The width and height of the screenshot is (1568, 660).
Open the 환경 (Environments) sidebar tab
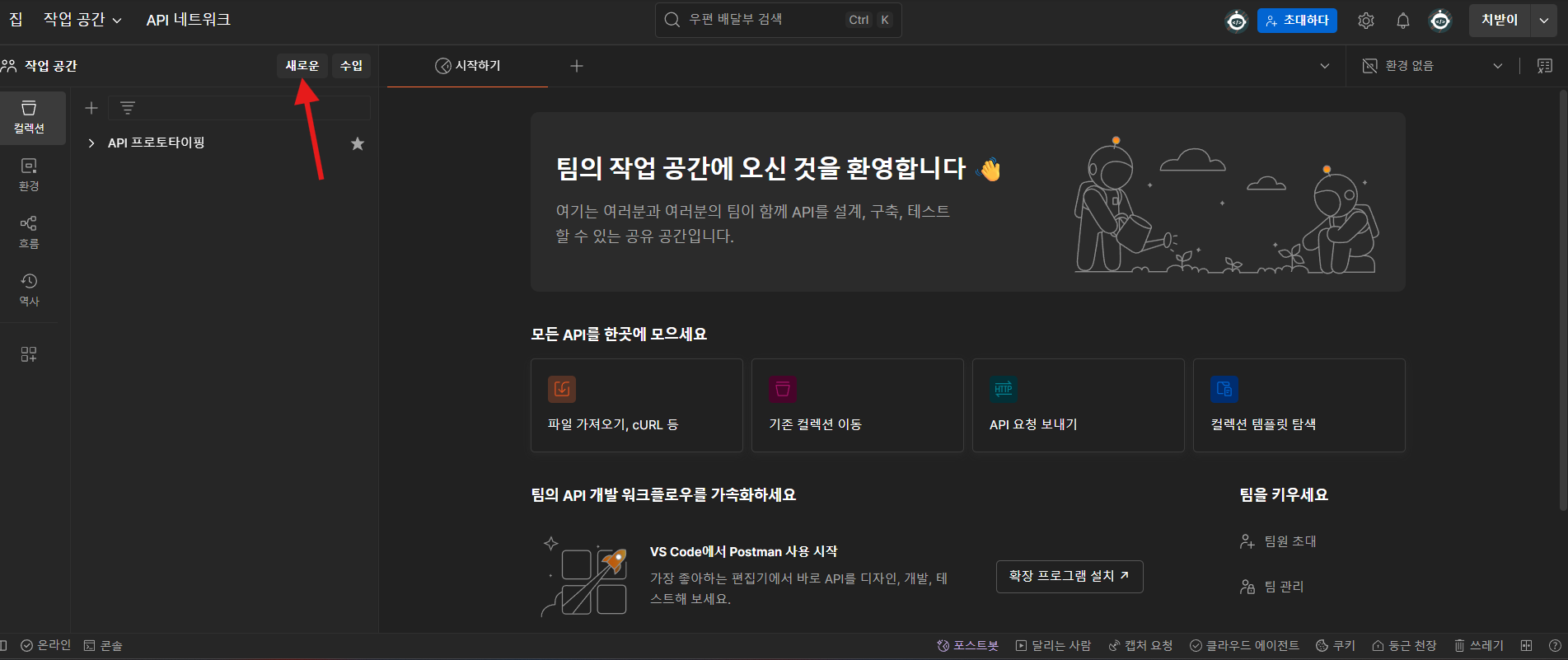30,175
